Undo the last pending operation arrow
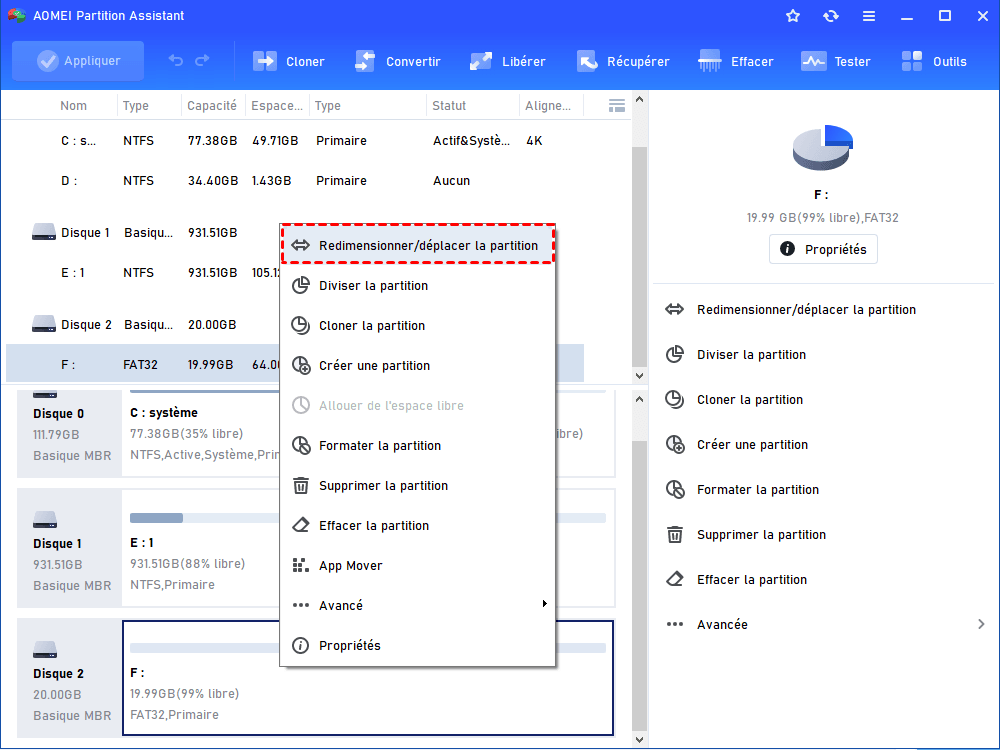Viewport: 1000px width, 750px height. point(176,61)
